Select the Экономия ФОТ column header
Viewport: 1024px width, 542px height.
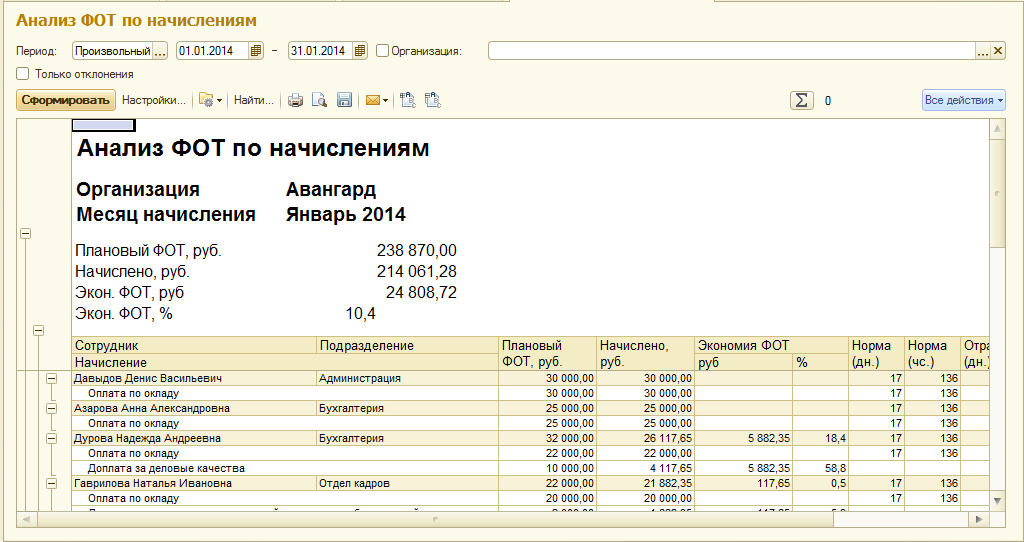tap(772, 345)
